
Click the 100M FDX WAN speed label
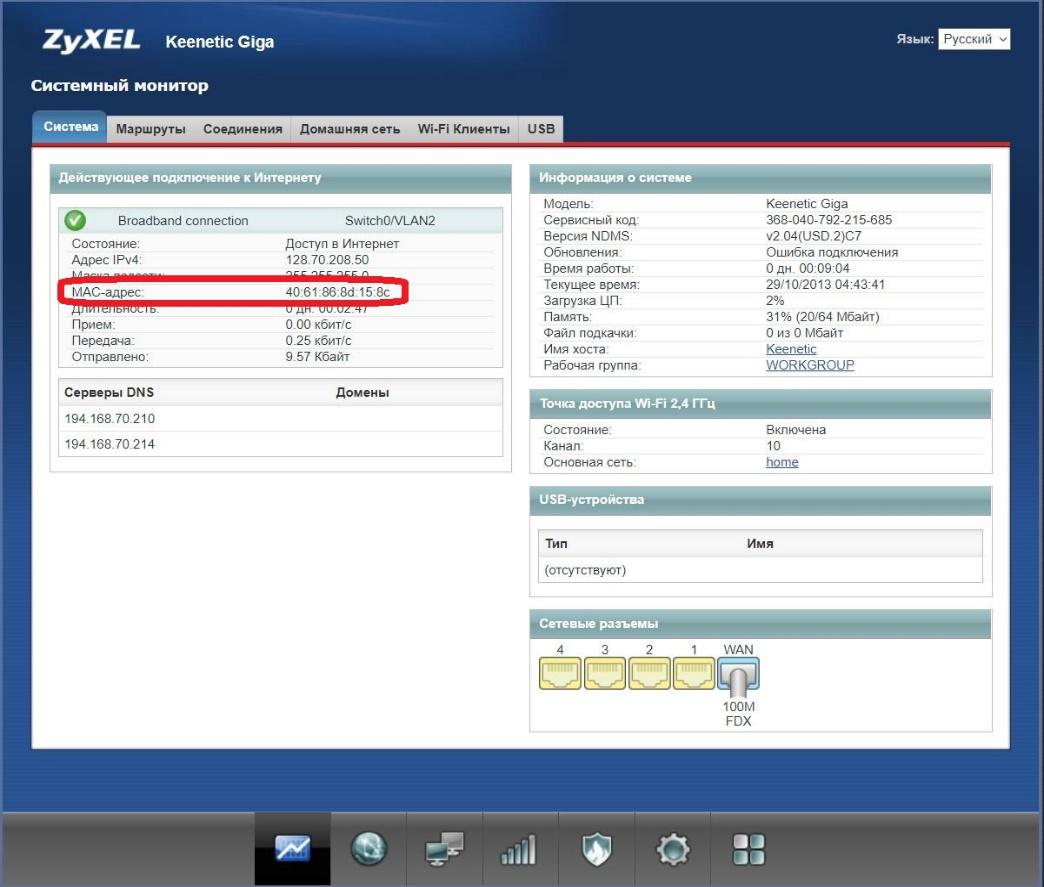click(x=738, y=714)
